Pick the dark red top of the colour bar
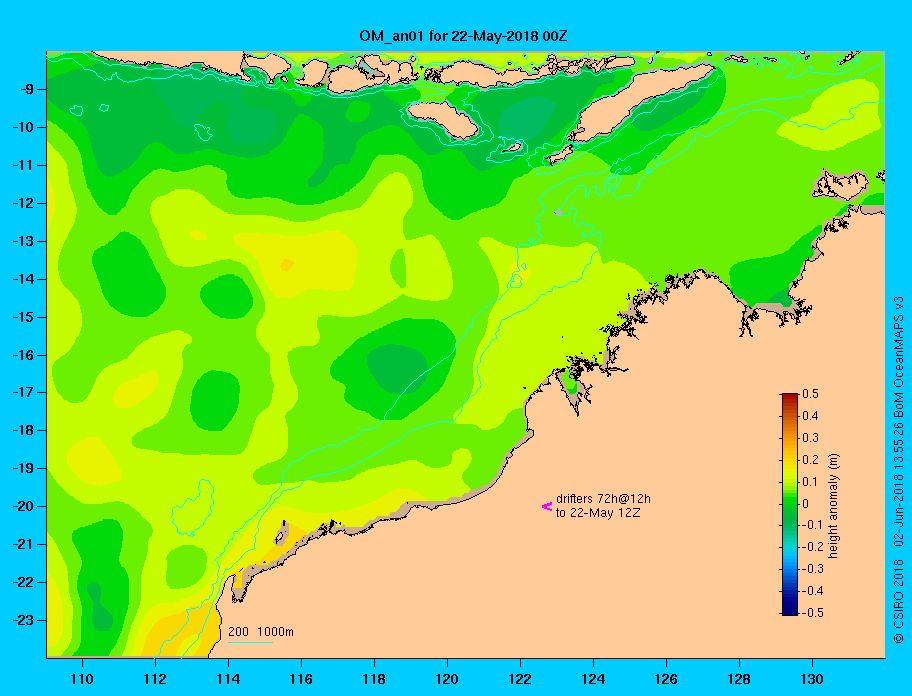 pos(790,397)
